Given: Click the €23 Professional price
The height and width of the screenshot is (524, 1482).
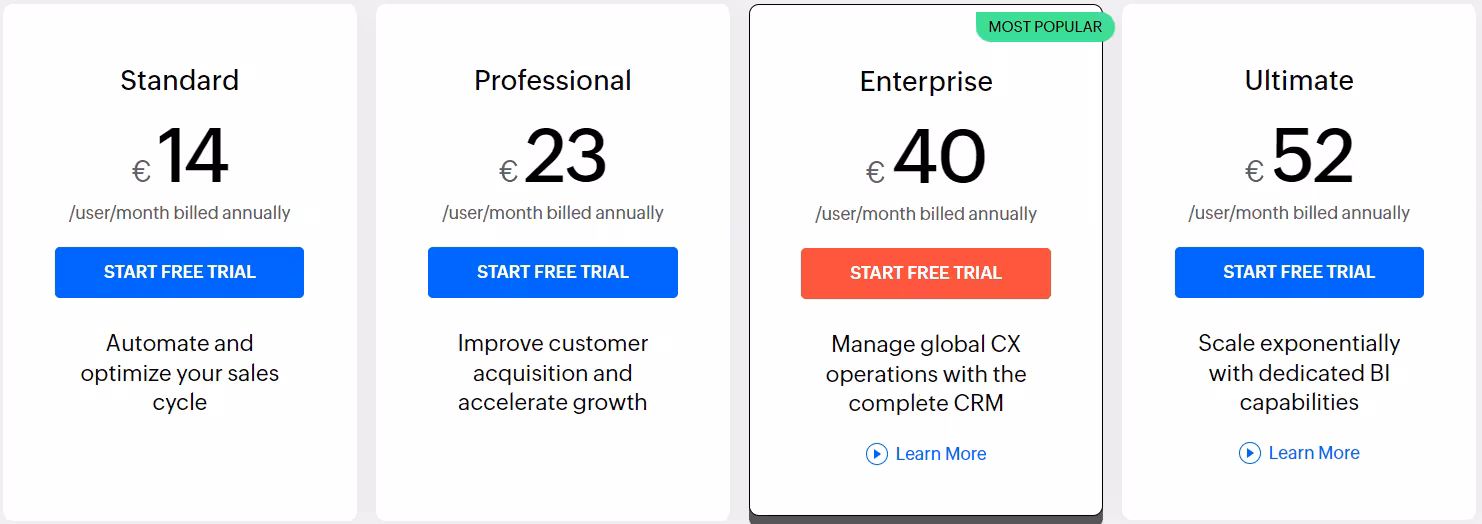Looking at the screenshot, I should (553, 157).
